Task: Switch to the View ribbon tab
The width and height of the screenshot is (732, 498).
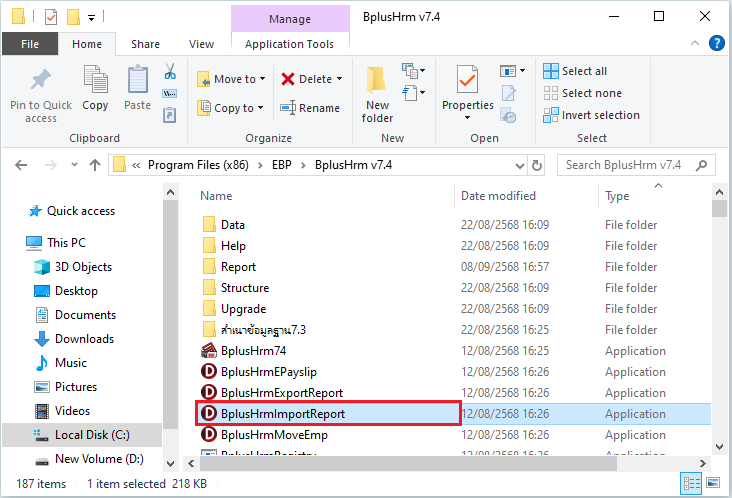Action: (x=201, y=44)
